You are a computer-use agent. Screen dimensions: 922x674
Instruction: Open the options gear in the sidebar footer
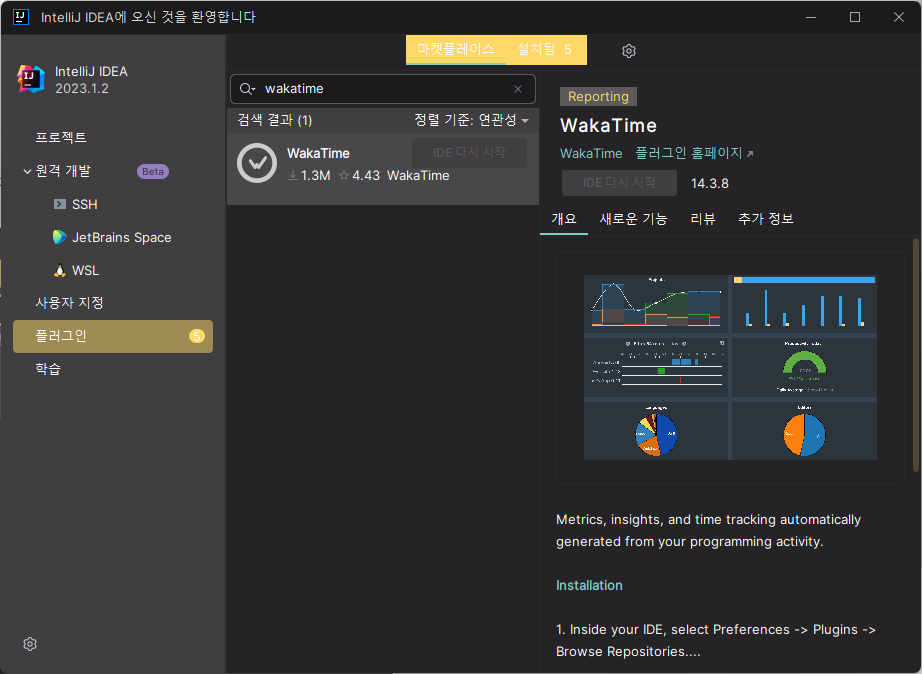(30, 644)
